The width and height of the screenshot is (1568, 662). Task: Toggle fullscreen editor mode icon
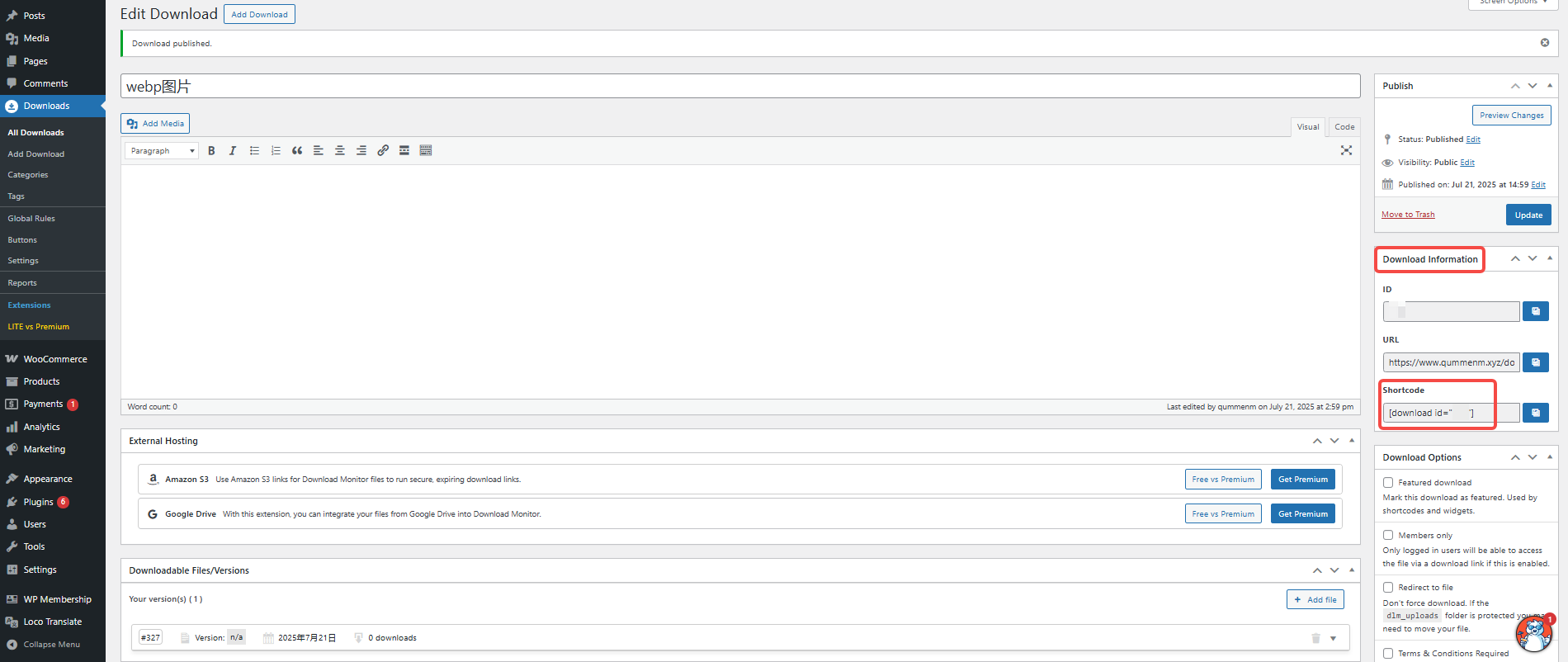click(1346, 150)
